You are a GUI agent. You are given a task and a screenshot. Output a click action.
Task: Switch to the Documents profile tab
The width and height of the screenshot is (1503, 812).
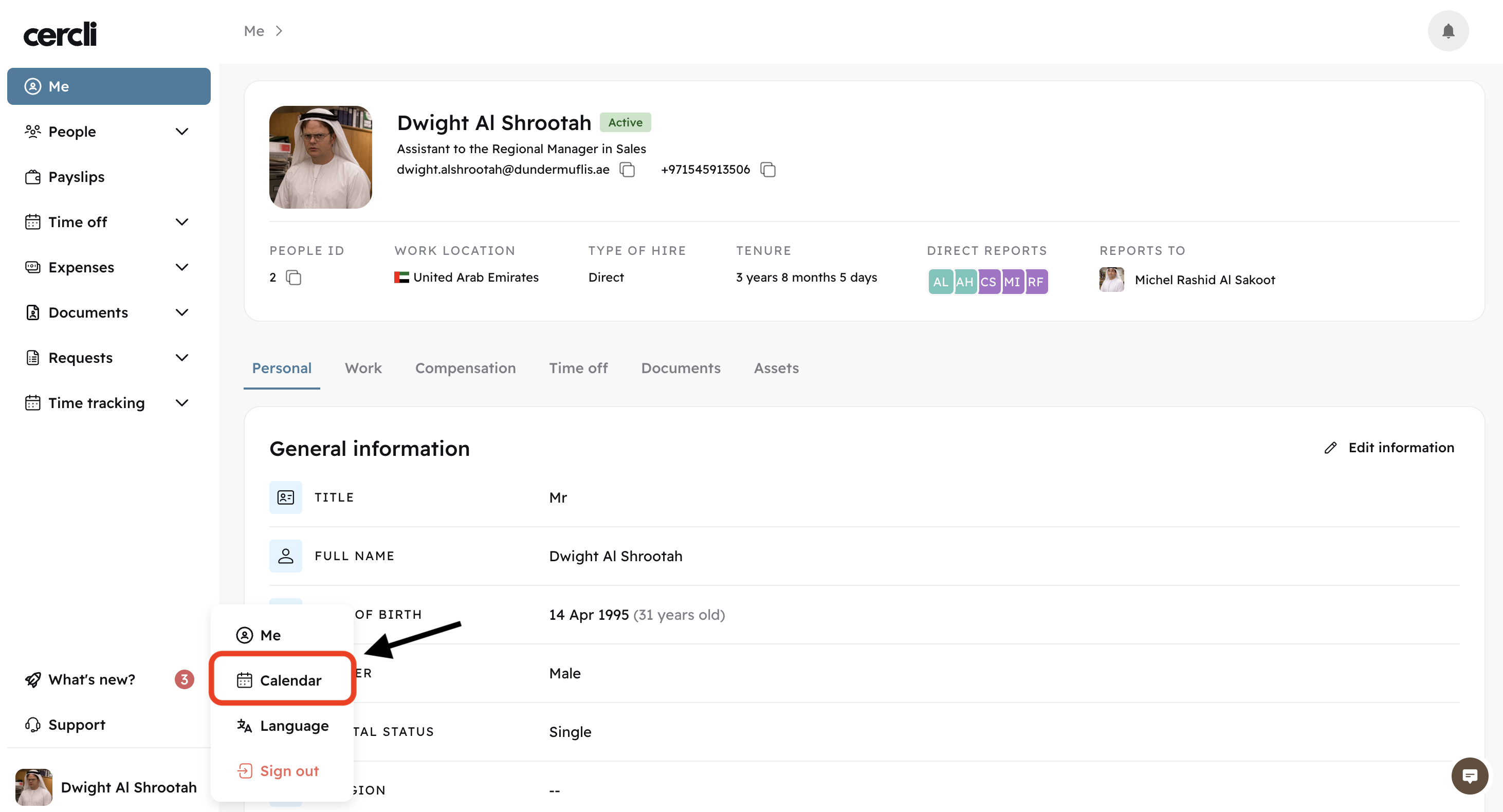click(x=681, y=368)
